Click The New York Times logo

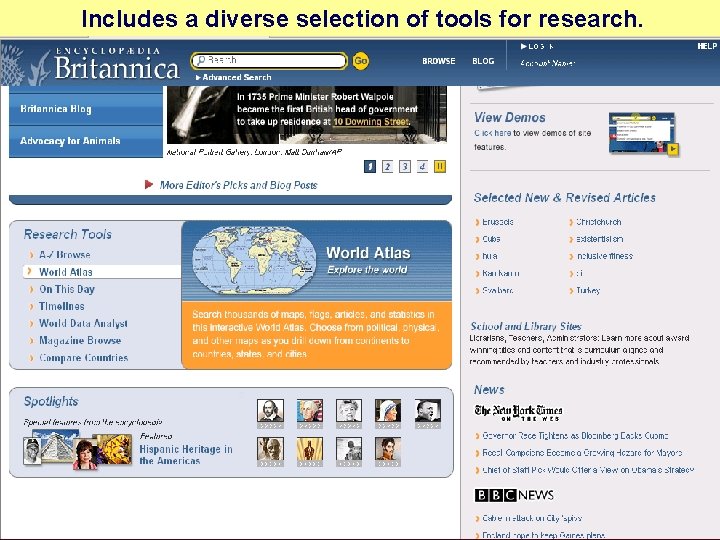518,412
